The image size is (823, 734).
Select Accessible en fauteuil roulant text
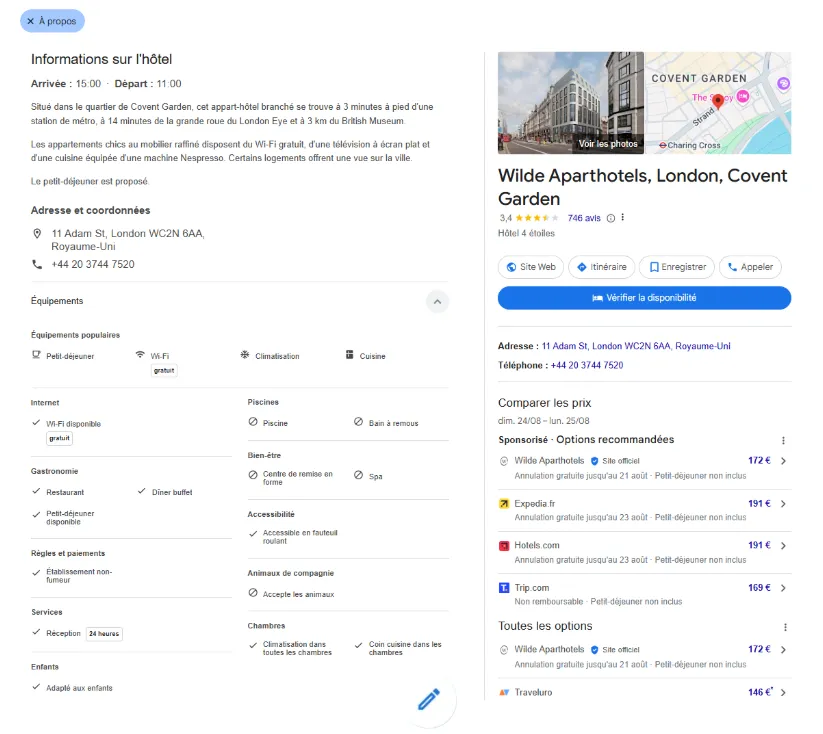click(x=300, y=537)
